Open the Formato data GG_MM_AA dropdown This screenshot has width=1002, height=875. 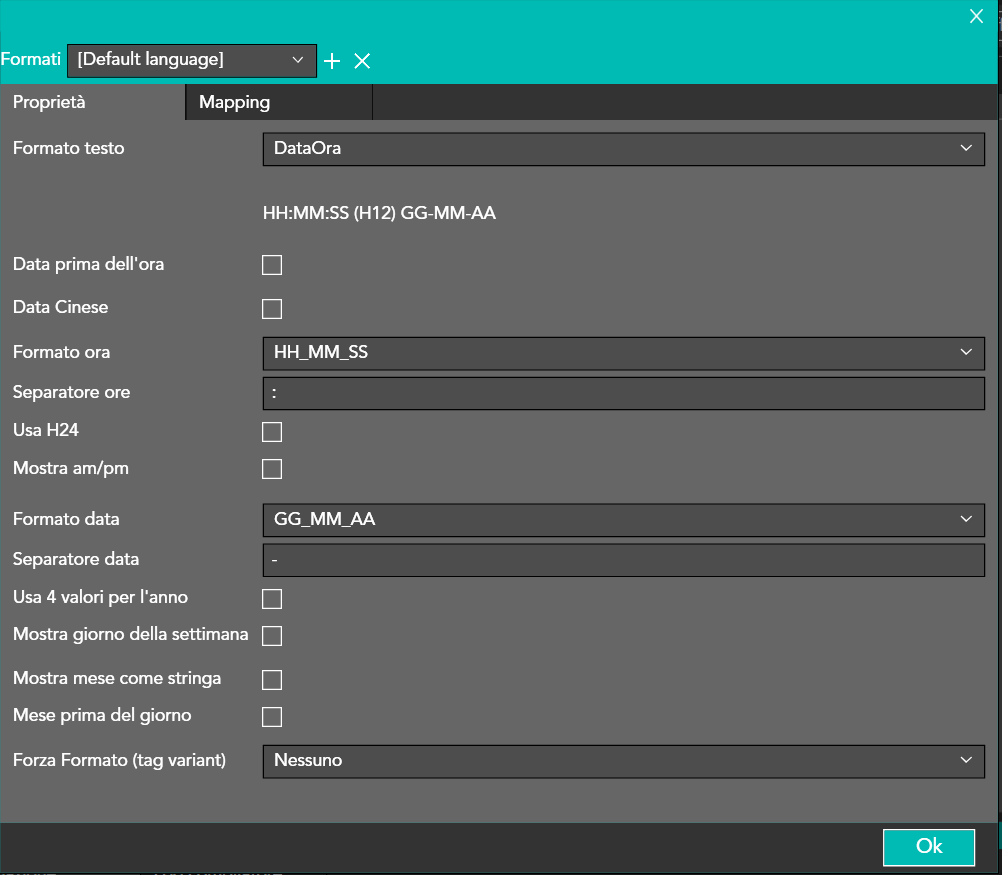624,520
